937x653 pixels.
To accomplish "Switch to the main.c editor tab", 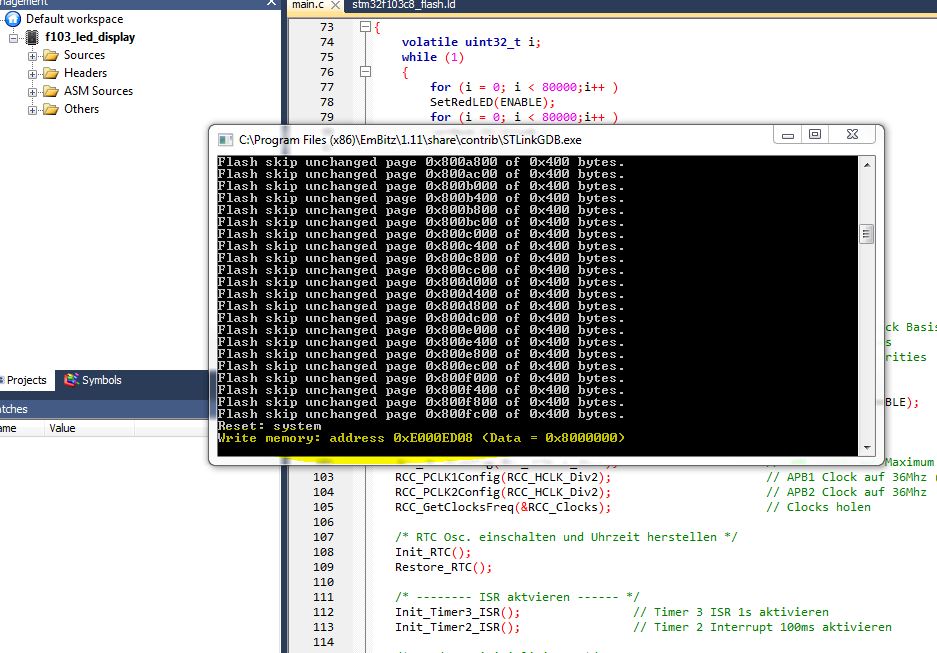I will pyautogui.click(x=308, y=5).
